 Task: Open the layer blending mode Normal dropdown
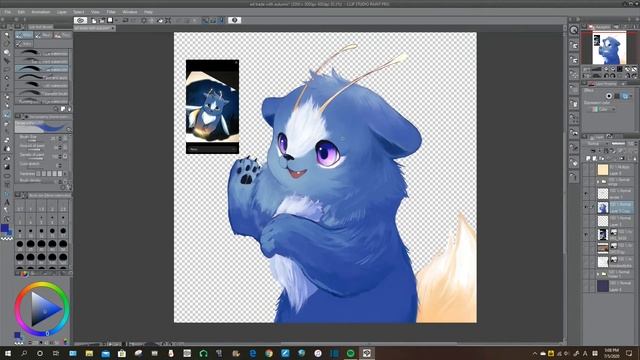(x=595, y=143)
